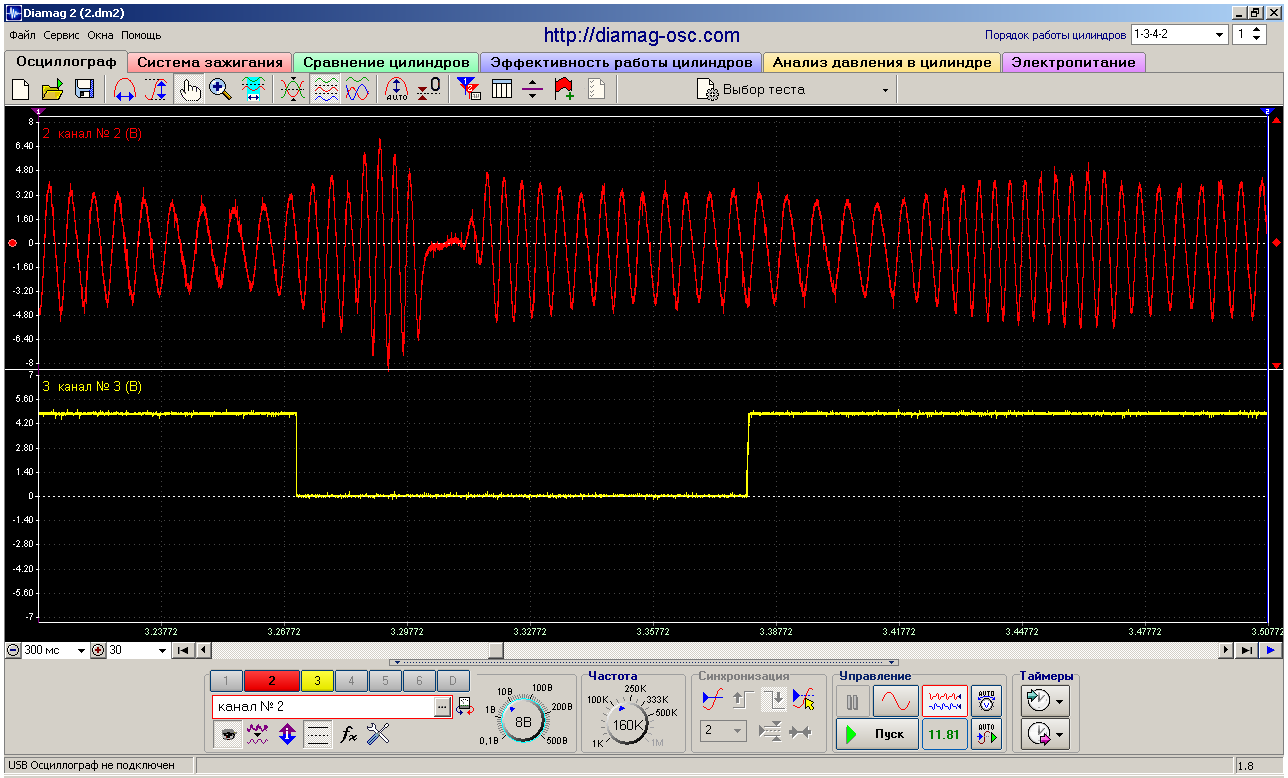Click the horizontal timeline scrollbar thumb
Image resolution: width=1288 pixels, height=778 pixels.
[x=496, y=650]
